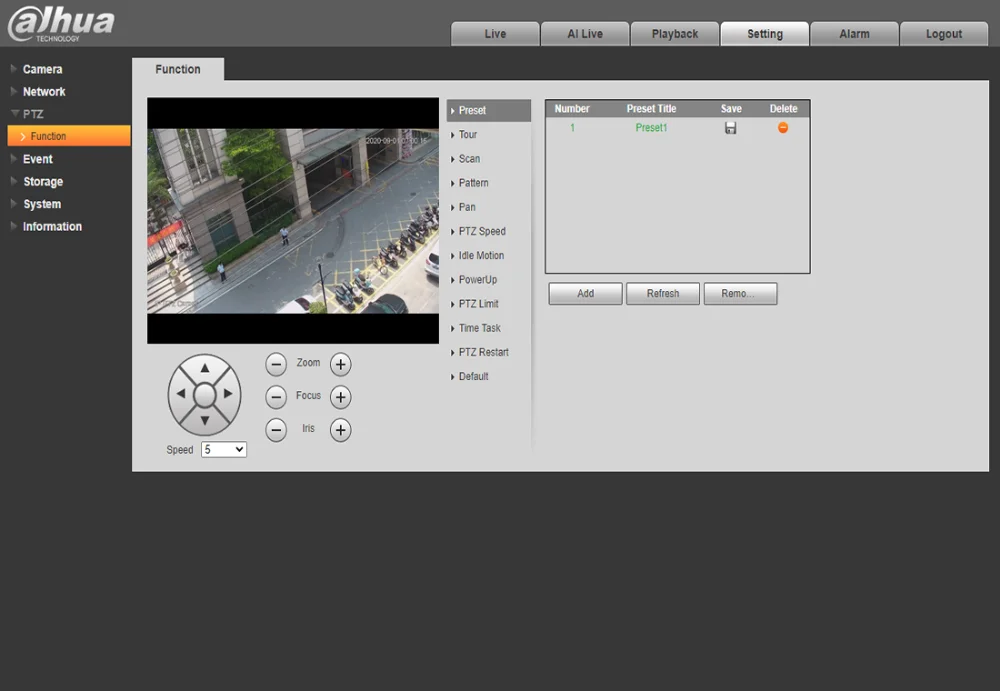1000x691 pixels.
Task: Pan camera left with PTZ left arrow
Action: tap(180, 394)
